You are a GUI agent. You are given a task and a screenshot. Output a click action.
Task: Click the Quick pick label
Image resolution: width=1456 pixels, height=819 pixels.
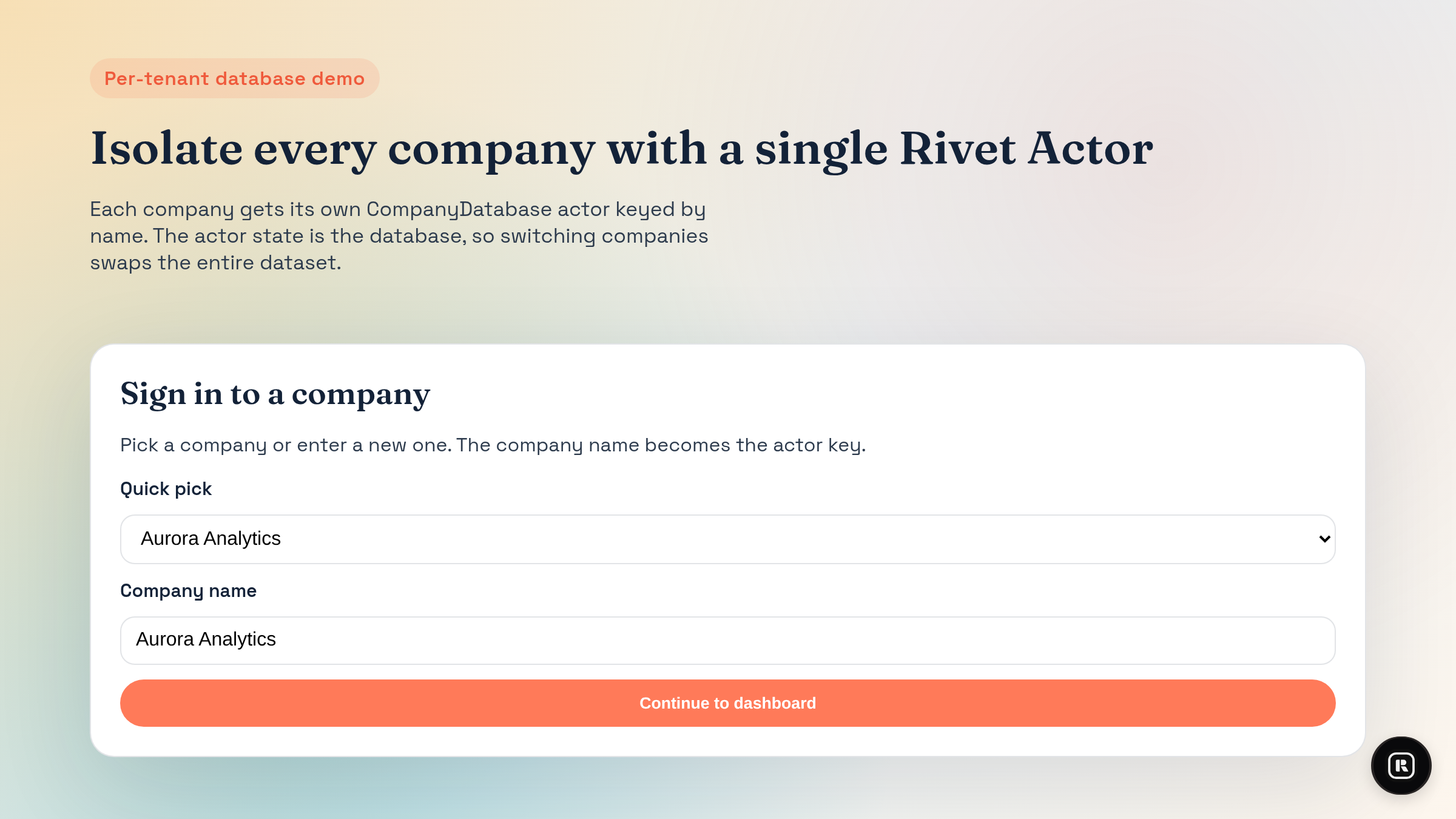[166, 489]
